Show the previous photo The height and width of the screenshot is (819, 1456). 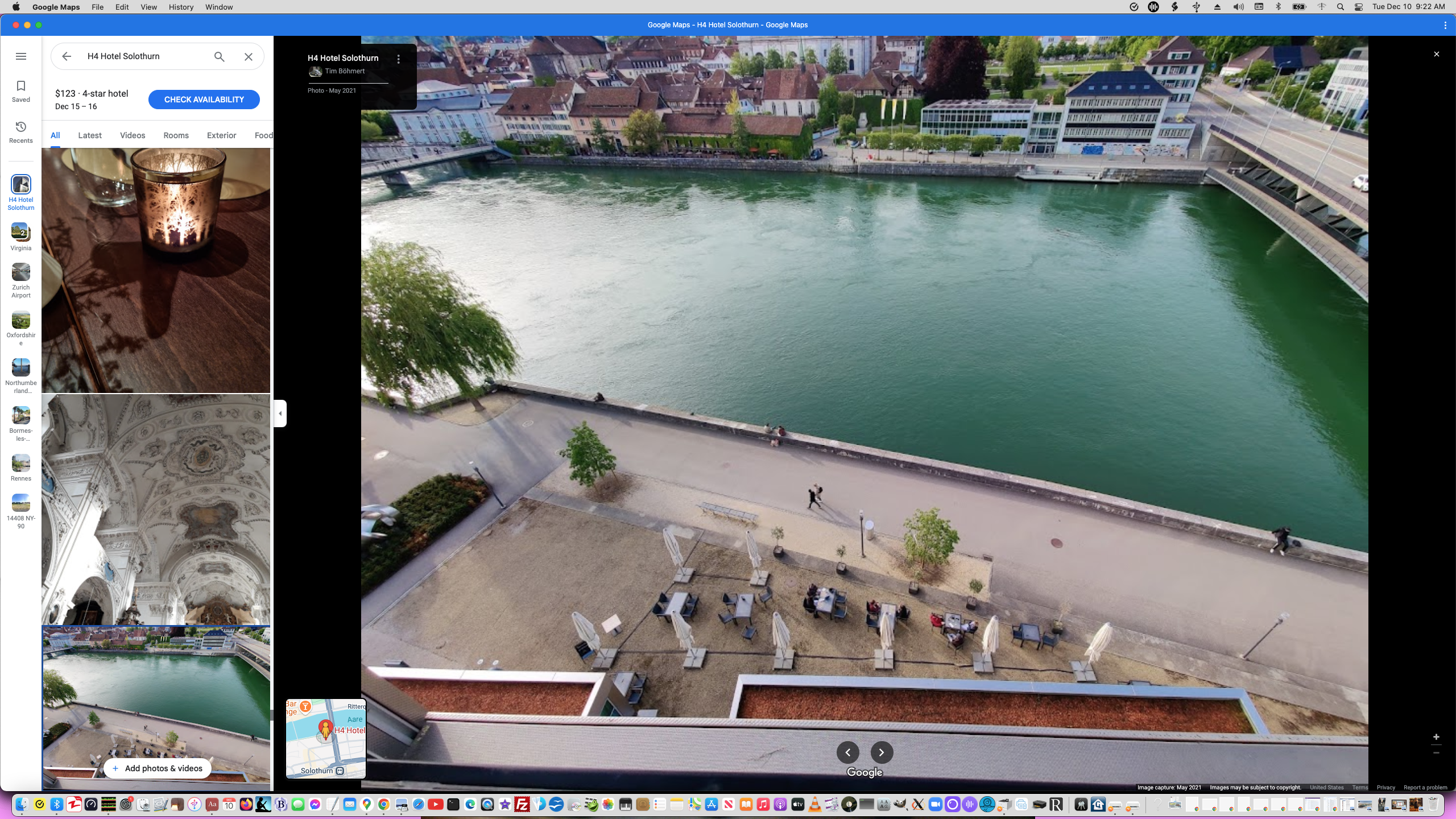847,752
